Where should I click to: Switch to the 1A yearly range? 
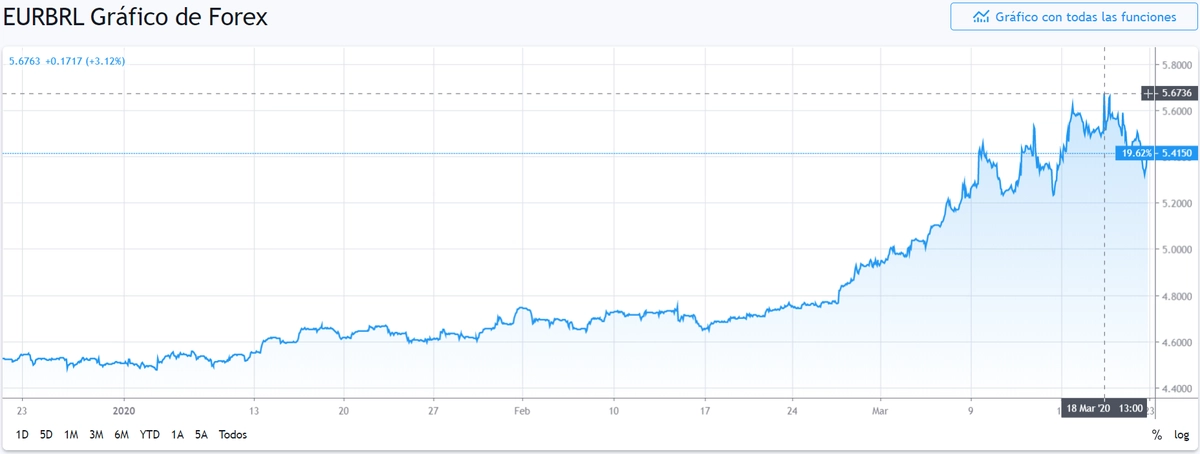pos(178,435)
